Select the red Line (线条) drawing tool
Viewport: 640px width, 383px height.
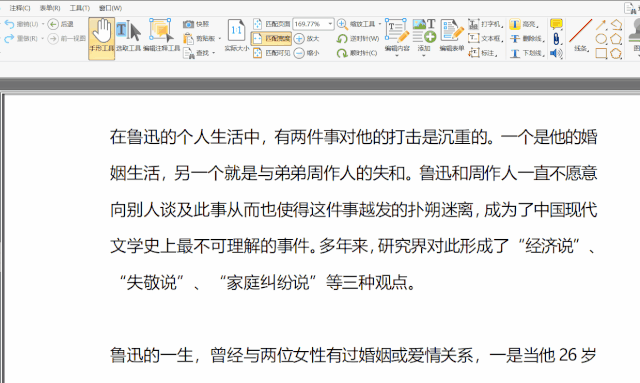click(580, 35)
